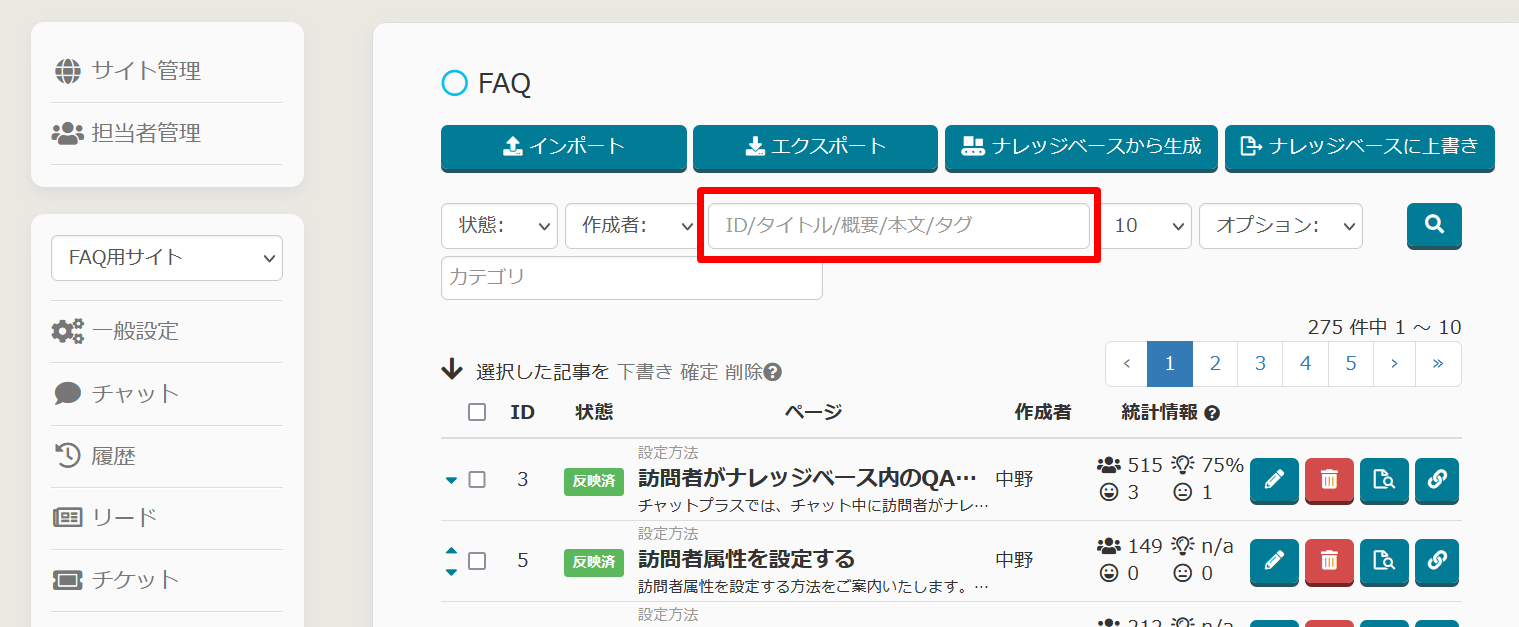
Task: Click pencil edit icon for FAQ ID 3
Action: [x=1274, y=480]
